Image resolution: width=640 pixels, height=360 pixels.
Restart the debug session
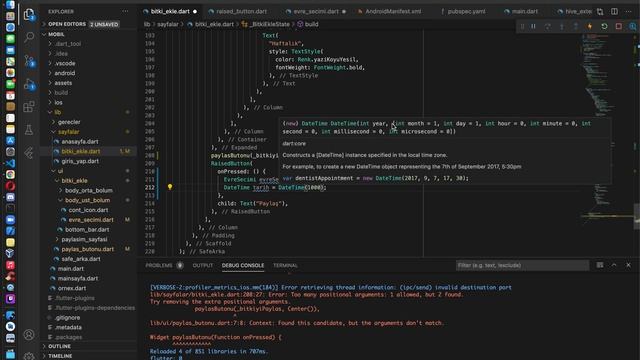tap(604, 26)
